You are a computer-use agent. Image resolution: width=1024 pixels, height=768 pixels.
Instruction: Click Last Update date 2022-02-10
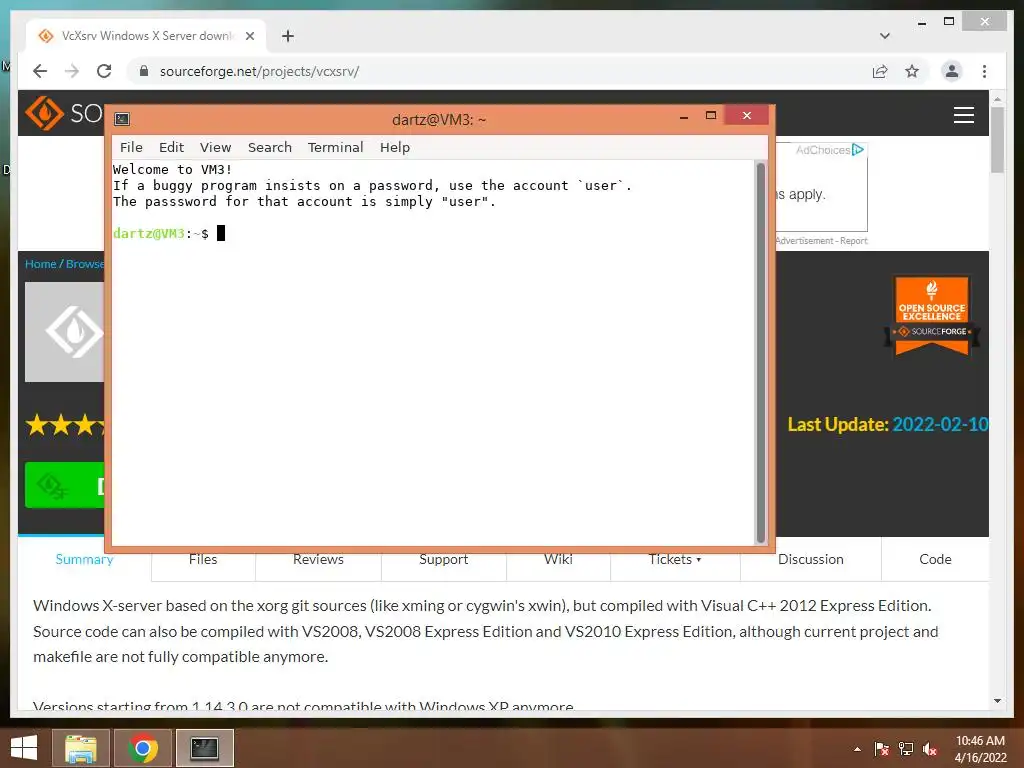click(940, 424)
